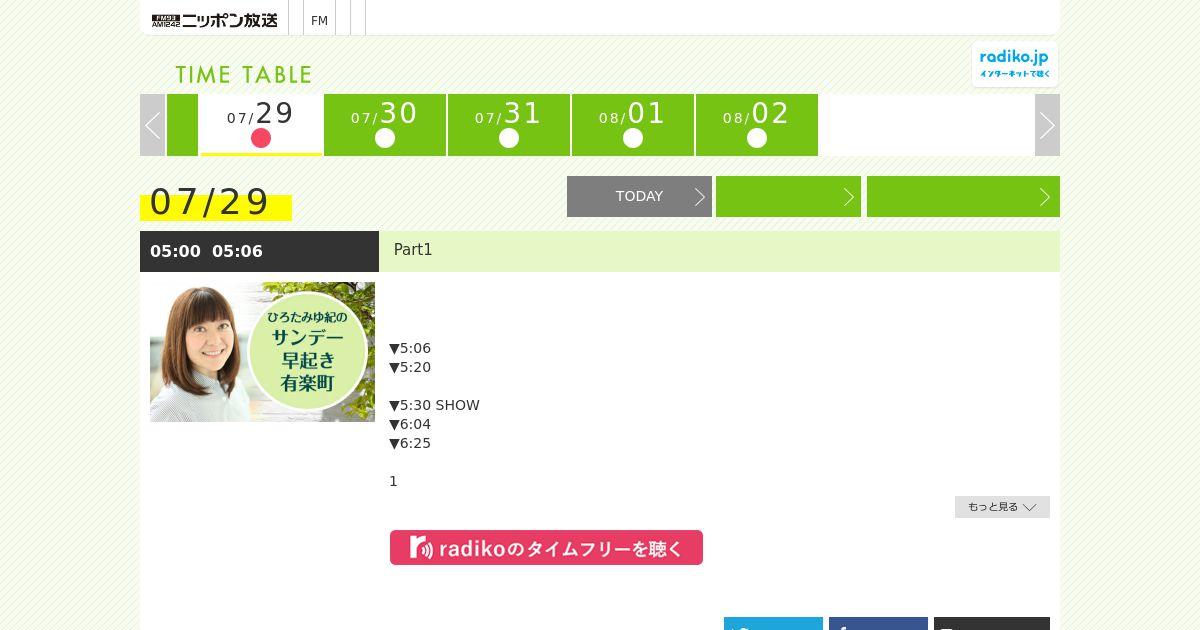Viewport: 1200px width, 630px height.
Task: Switch to the 08/01 date tab
Action: [633, 125]
